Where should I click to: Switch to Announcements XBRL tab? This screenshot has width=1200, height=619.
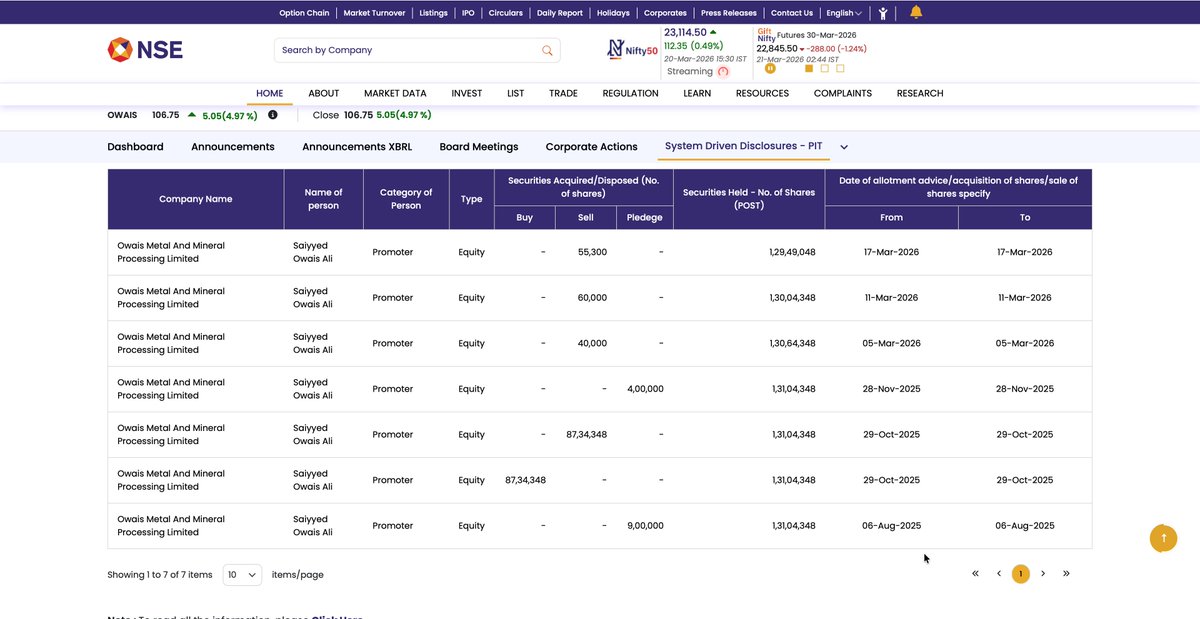point(357,147)
